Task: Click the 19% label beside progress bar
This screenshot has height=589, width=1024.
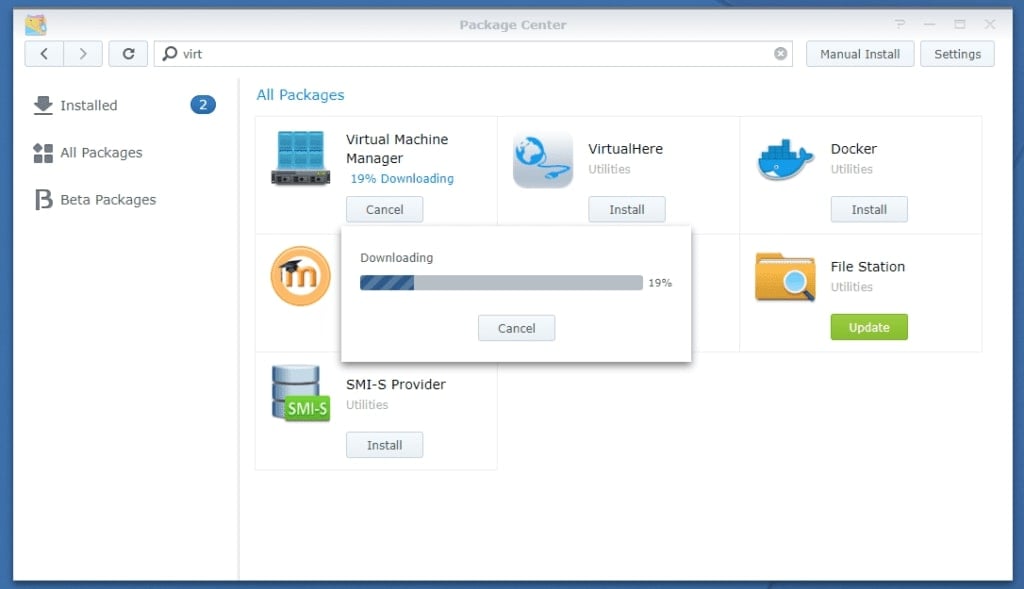Action: point(660,283)
